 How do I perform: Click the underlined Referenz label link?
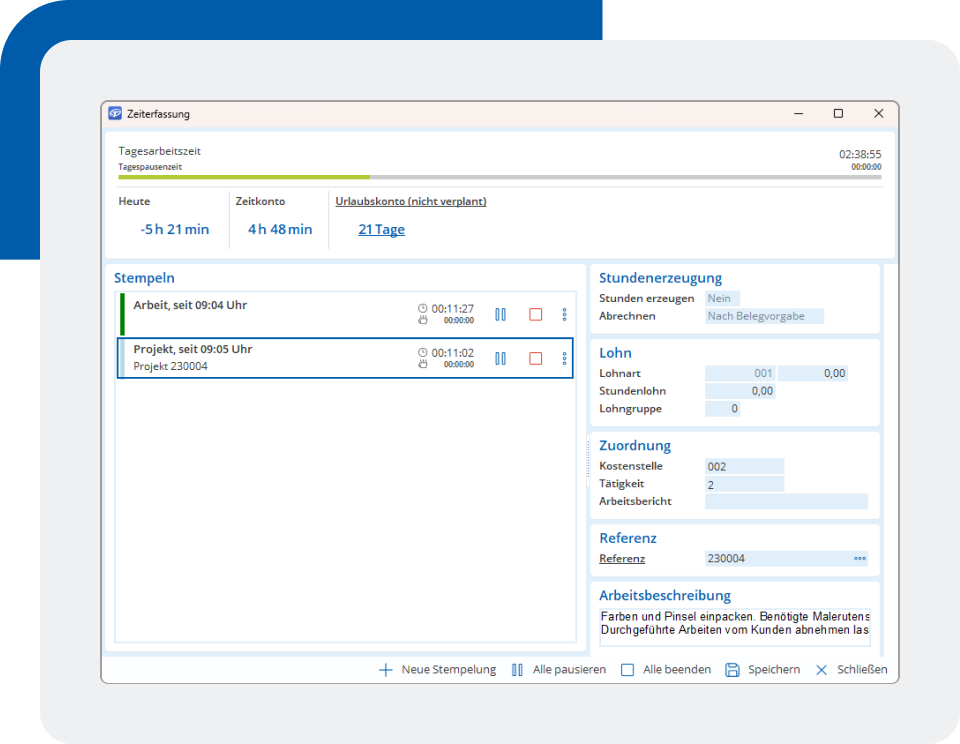tap(622, 559)
